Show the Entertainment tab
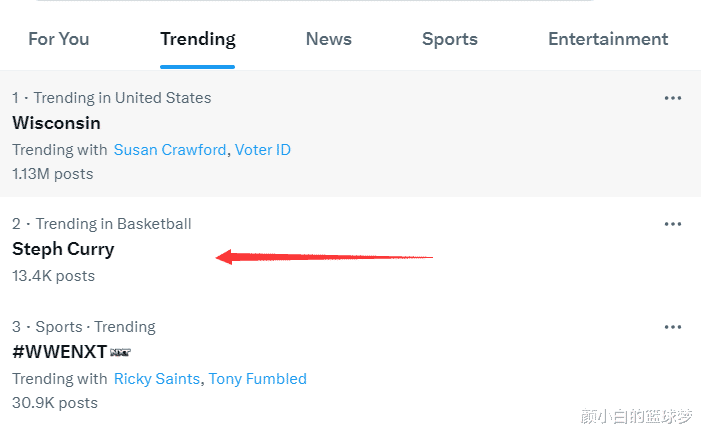This screenshot has height=435, width=701. (x=608, y=39)
